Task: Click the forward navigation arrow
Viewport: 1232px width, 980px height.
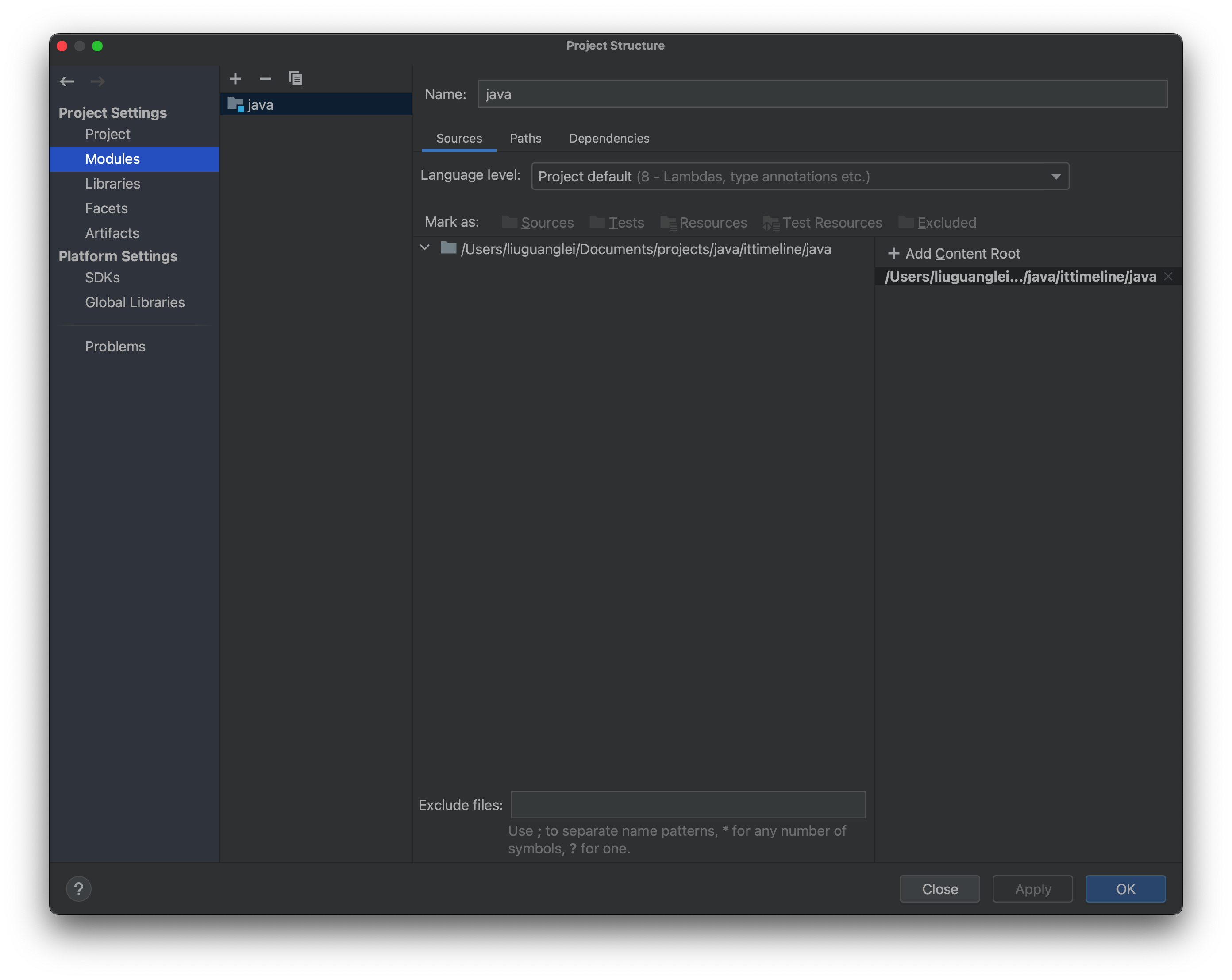Action: [x=96, y=81]
